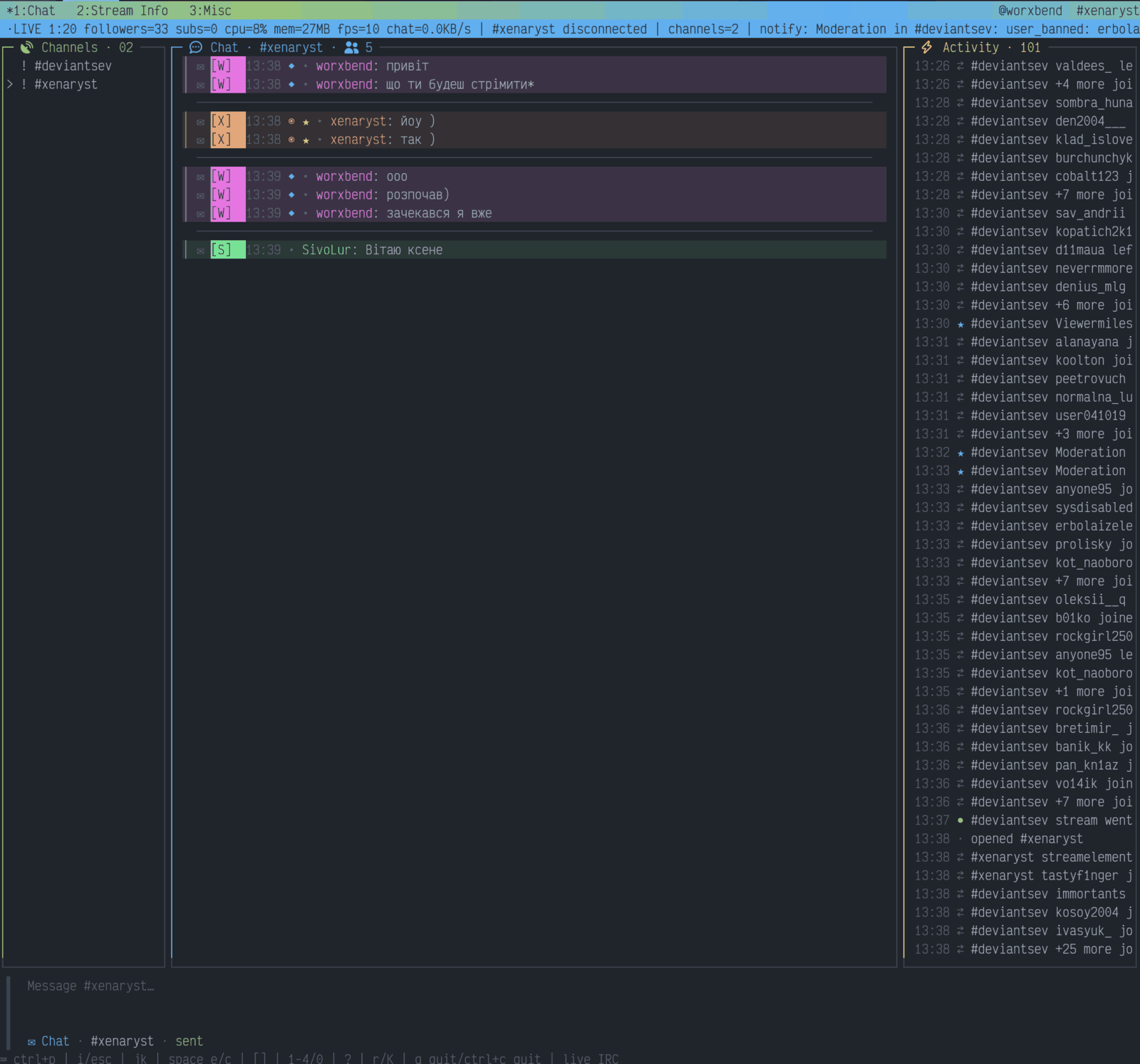
Task: Click diamond badge on 'ооо' message
Action: (x=291, y=177)
